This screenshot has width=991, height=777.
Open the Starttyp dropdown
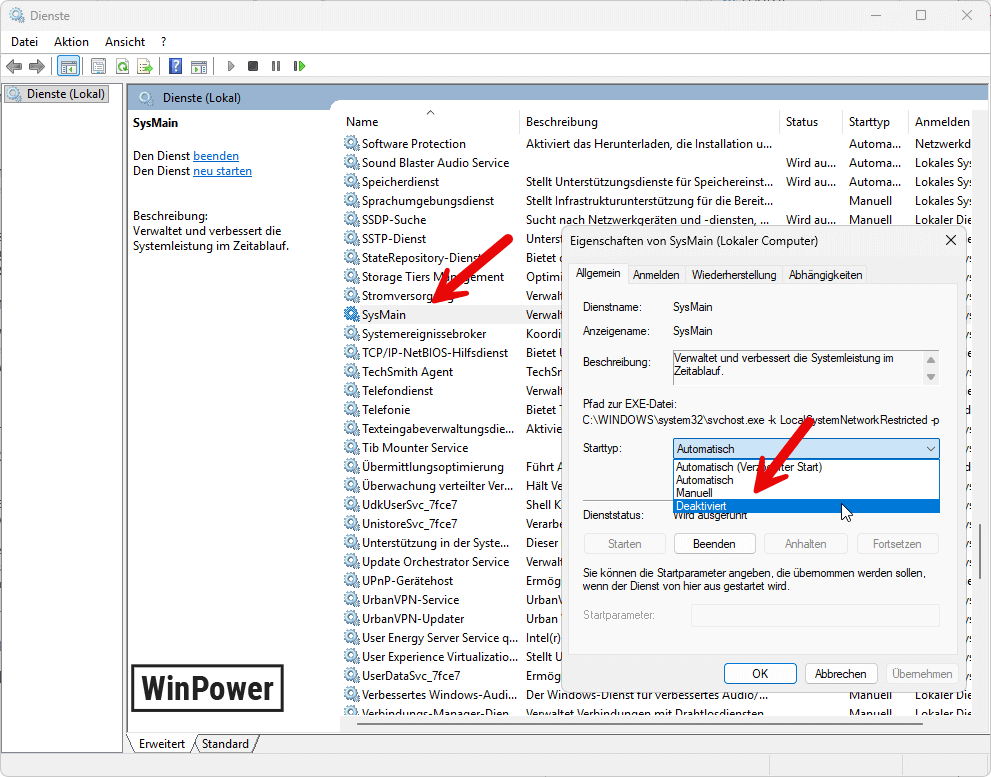930,448
